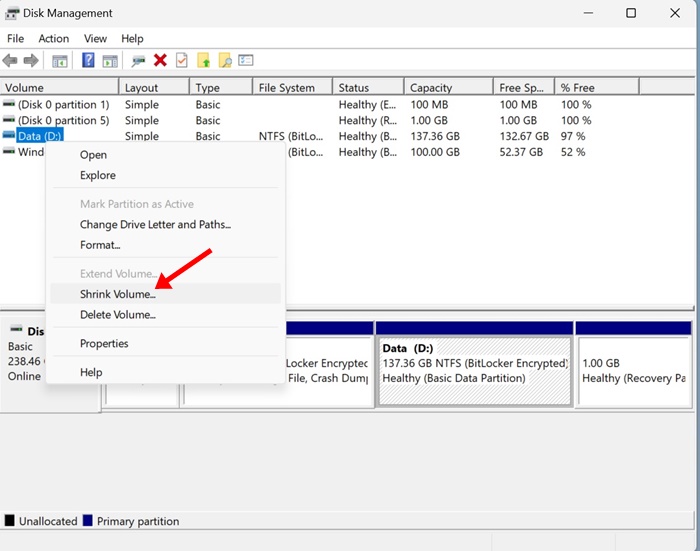This screenshot has height=551, width=700.
Task: Click the folder with green arrow icon
Action: [x=203, y=60]
